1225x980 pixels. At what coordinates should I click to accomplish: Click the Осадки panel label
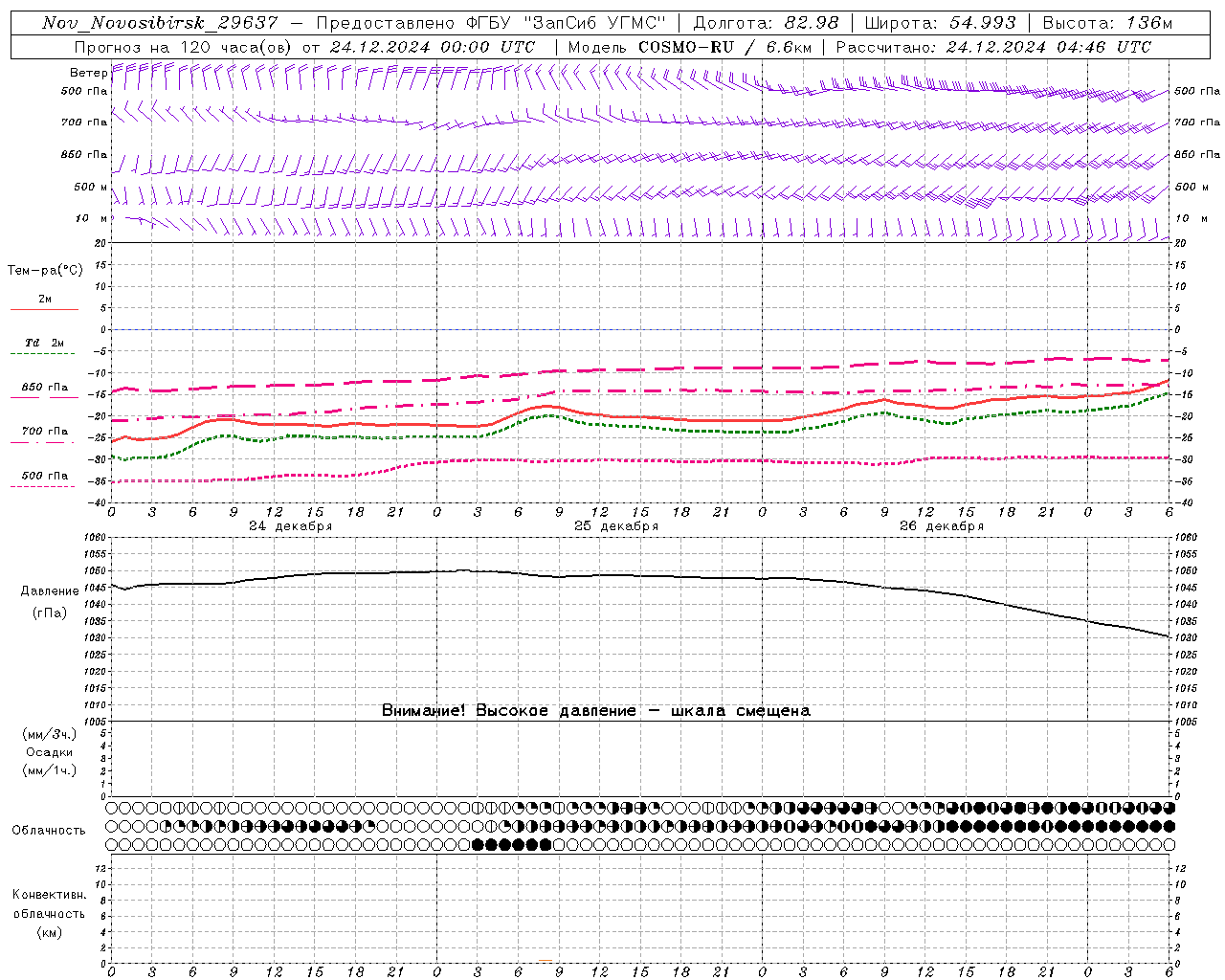click(50, 752)
